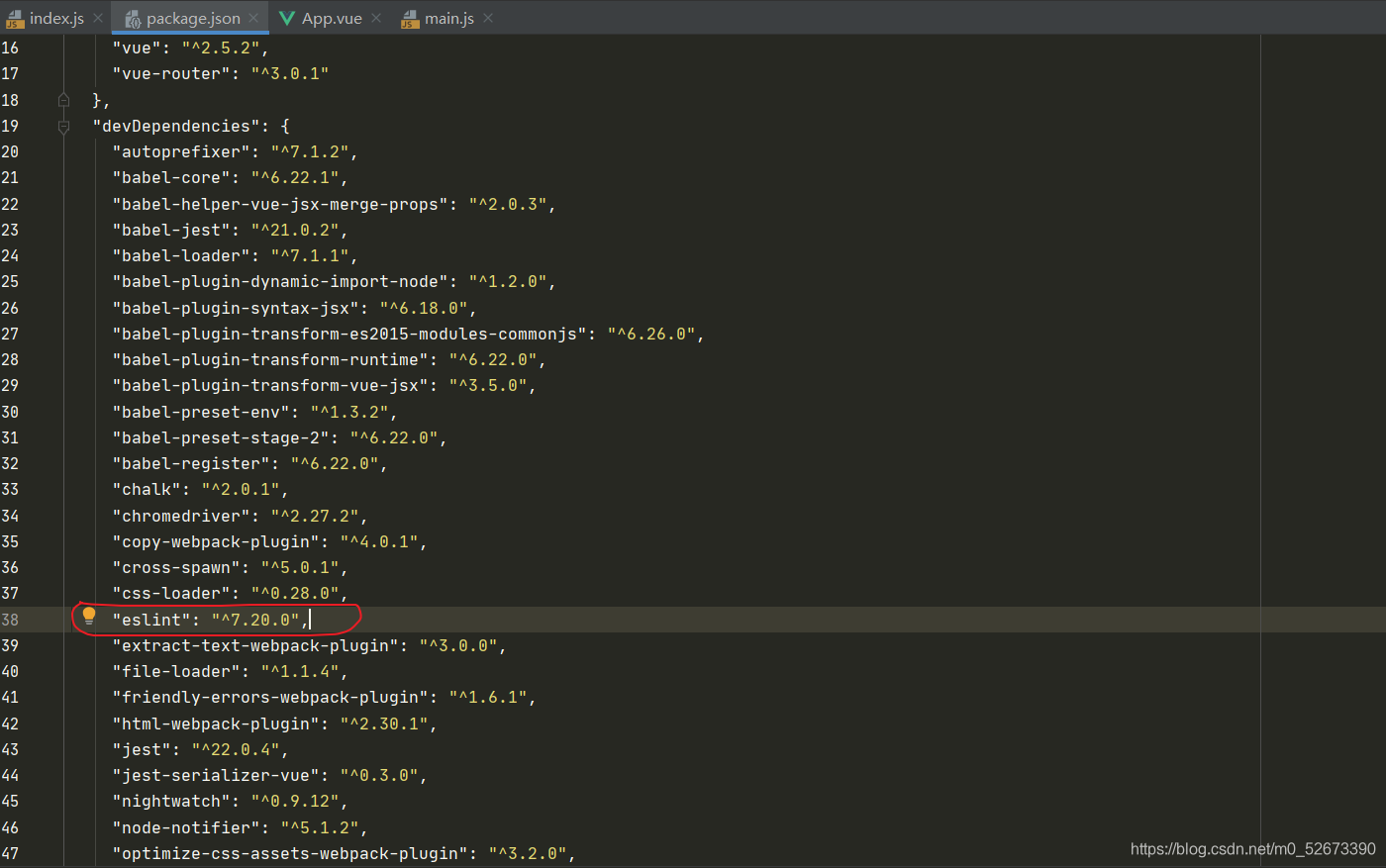Click the "file-loader" key text
The width and height of the screenshot is (1386, 868).
coord(176,671)
